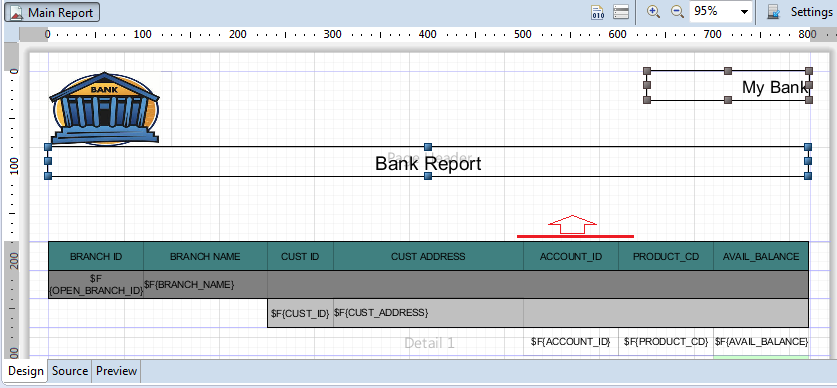Click the band layout icon in toolbar
Screen dimensions: 837x388
point(620,12)
